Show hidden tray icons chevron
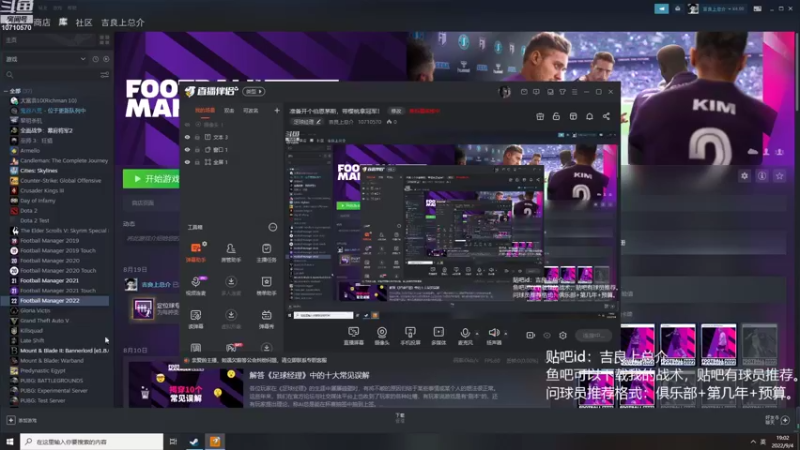The image size is (800, 450). 753,442
